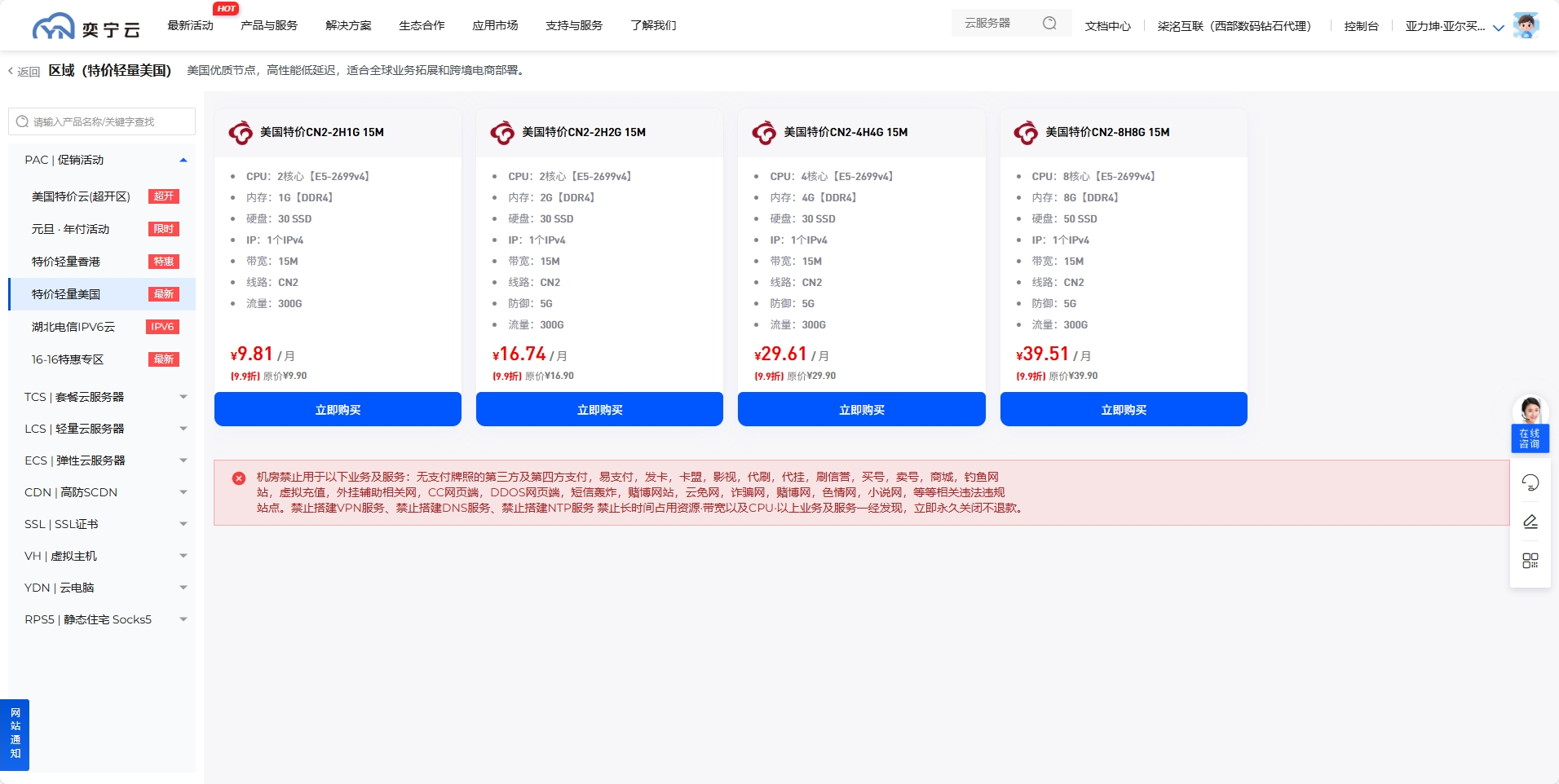Click the red error icon in warning banner
This screenshot has height=784, width=1559.
click(x=239, y=478)
